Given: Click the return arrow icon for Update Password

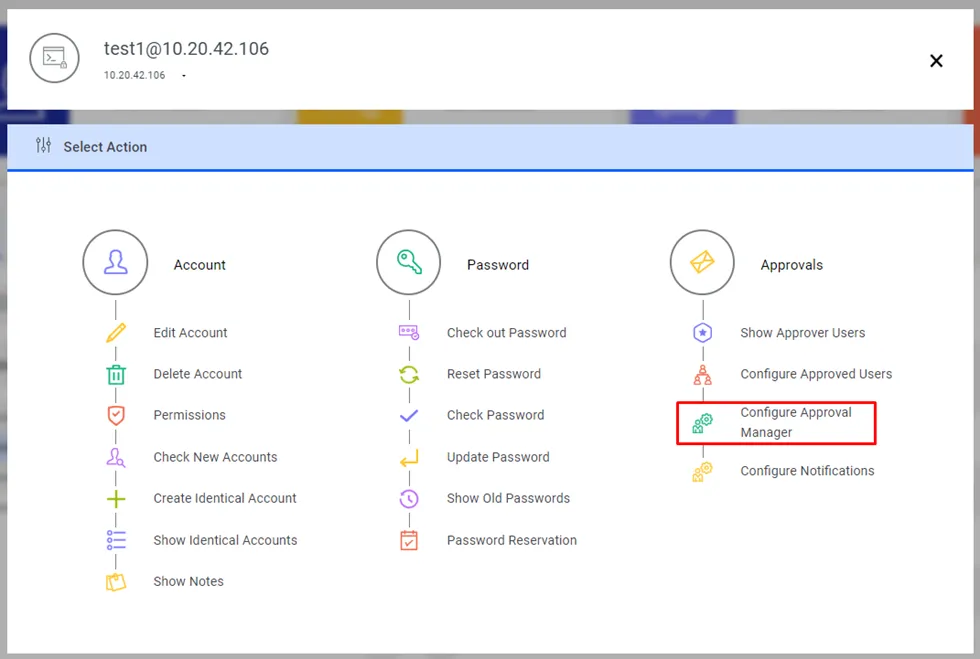Looking at the screenshot, I should point(409,458).
